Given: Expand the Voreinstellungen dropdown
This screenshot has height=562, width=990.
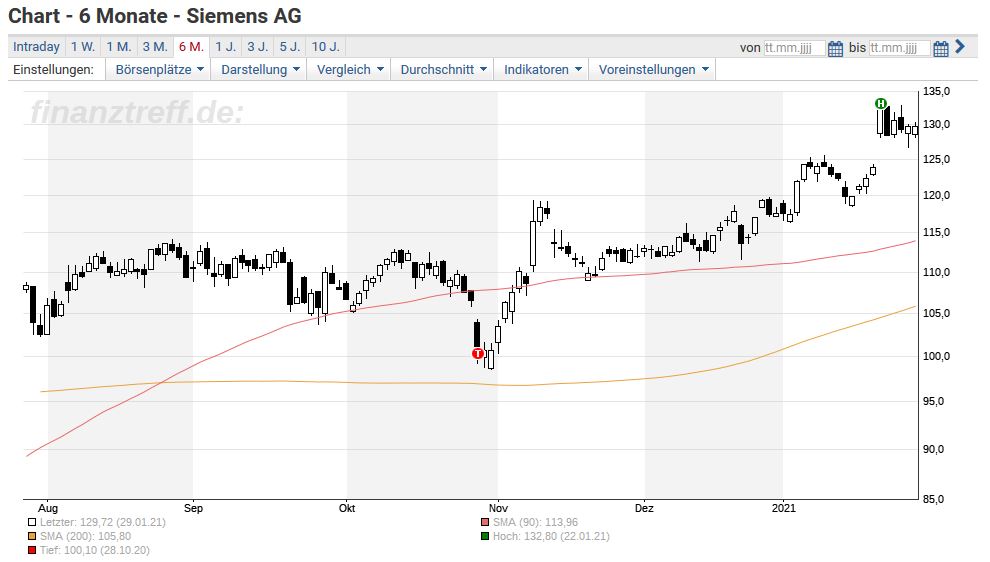Looking at the screenshot, I should 653,69.
